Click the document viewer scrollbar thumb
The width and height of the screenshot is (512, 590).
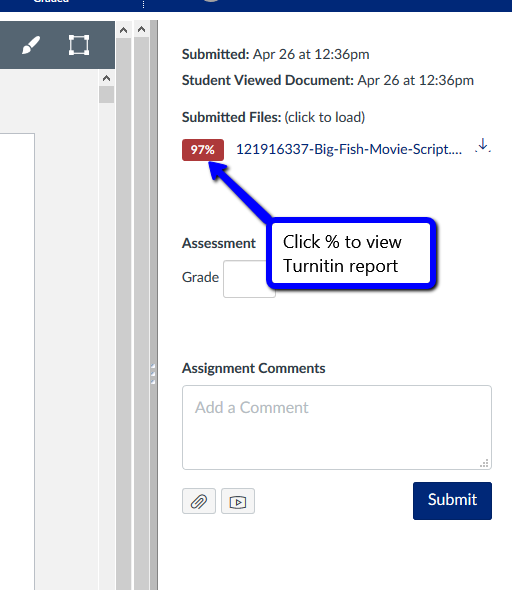click(106, 94)
